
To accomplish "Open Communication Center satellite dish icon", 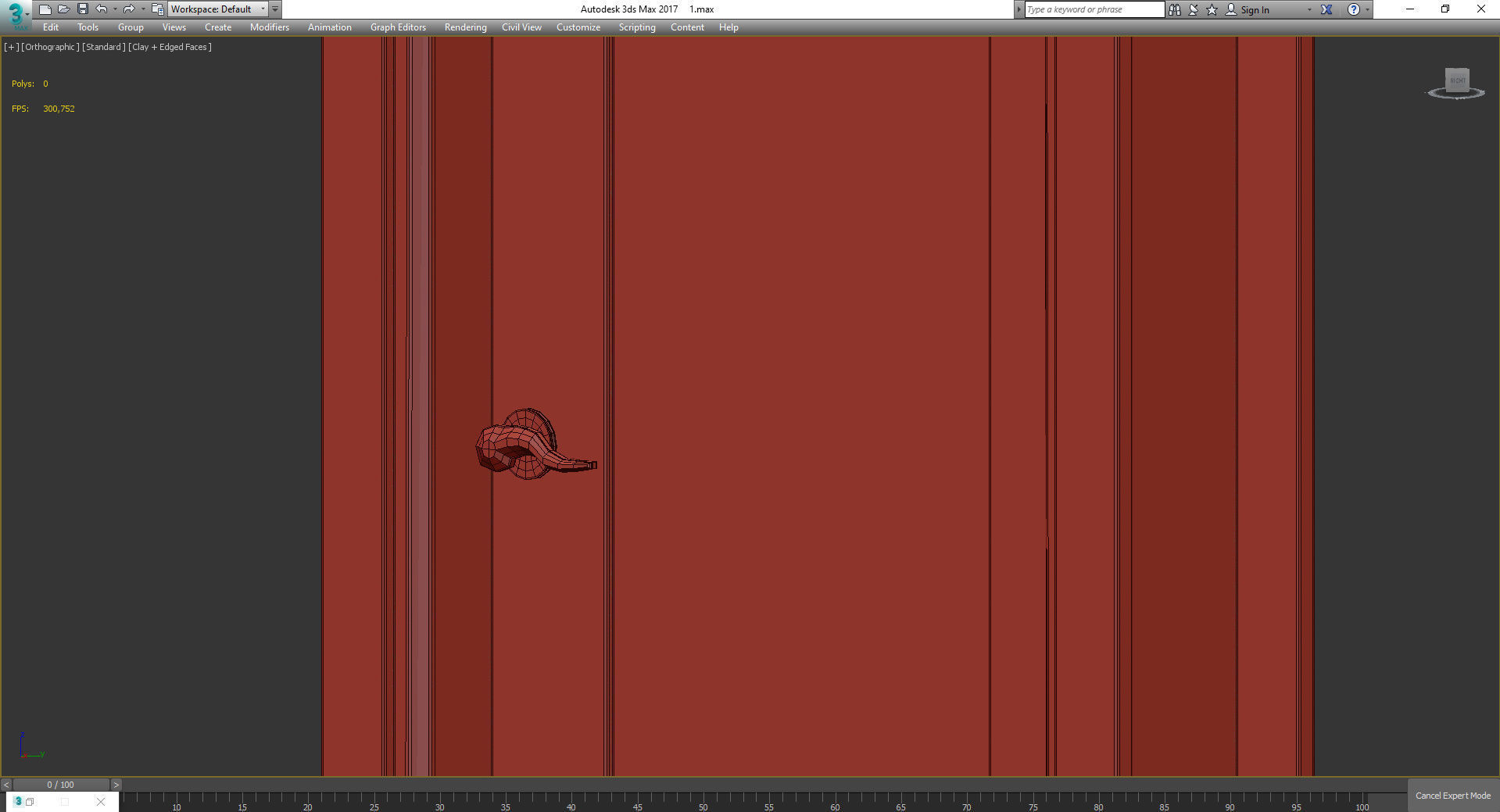I will 1194,9.
